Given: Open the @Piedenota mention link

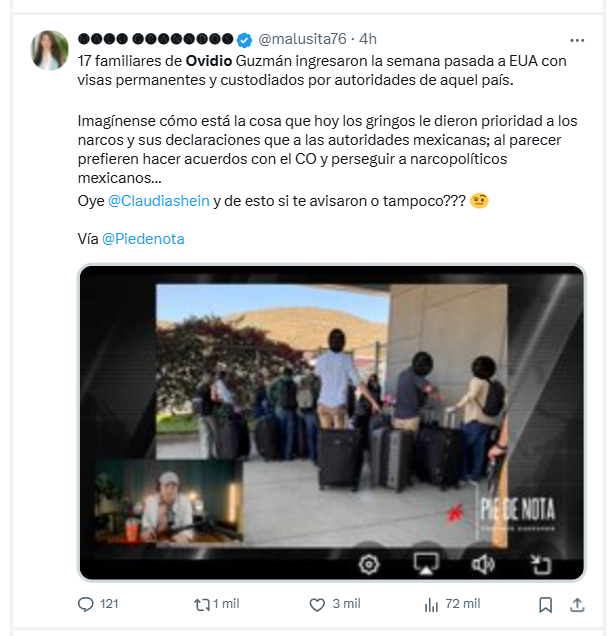Looking at the screenshot, I should [143, 239].
